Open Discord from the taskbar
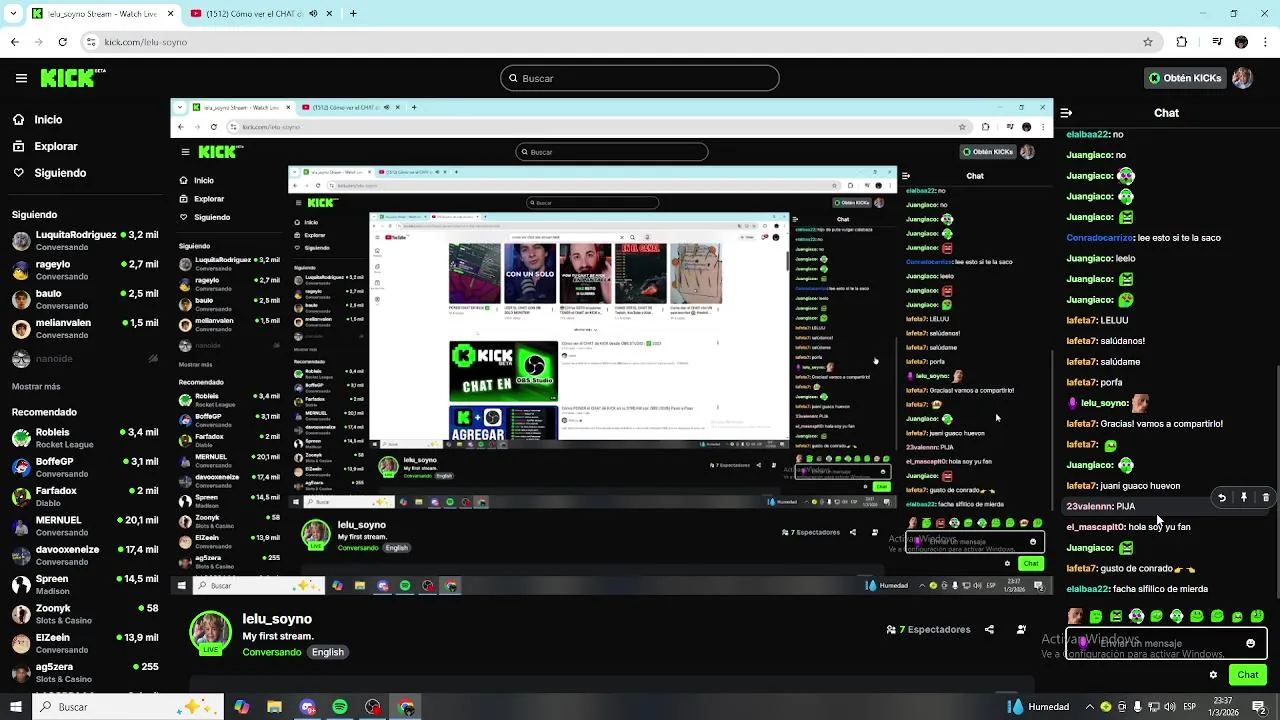The image size is (1280, 720). coord(307,707)
